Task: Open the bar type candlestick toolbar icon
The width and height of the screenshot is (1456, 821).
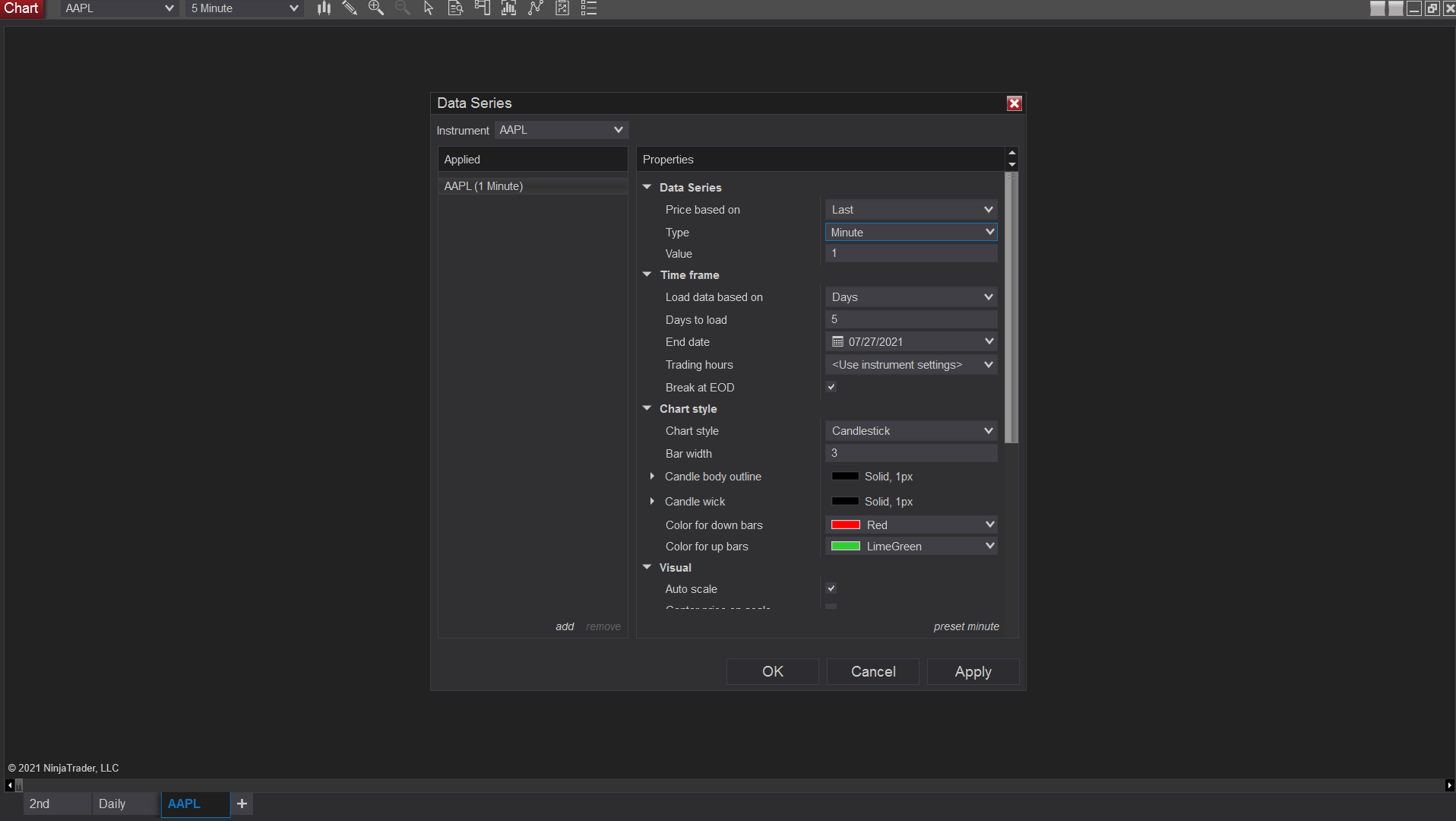Action: point(324,8)
